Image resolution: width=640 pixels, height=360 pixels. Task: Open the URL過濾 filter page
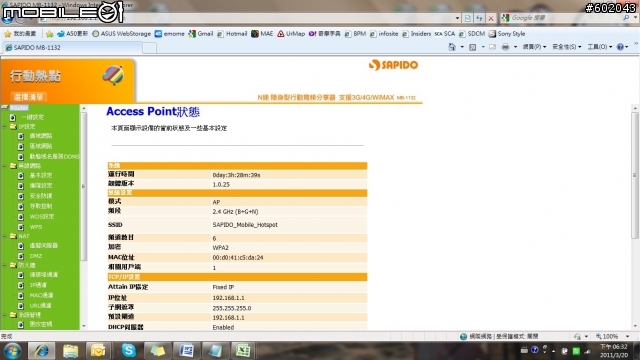point(40,305)
